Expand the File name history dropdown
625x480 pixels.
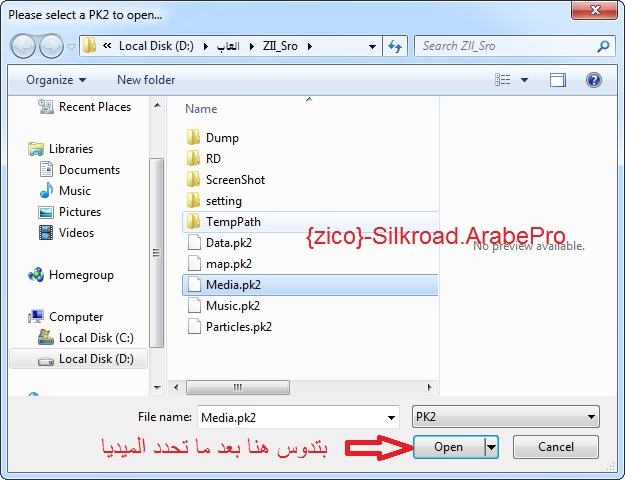(x=391, y=417)
